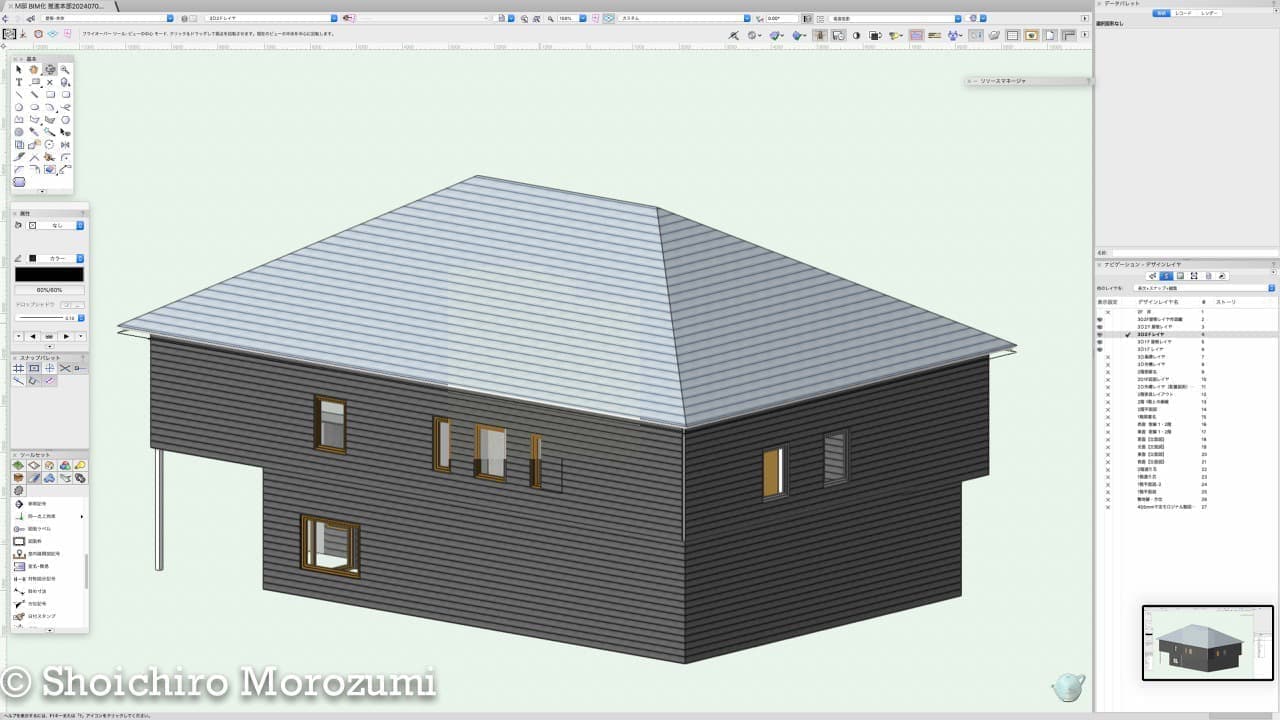The width and height of the screenshot is (1280, 720).
Task: Toggle visibility of layer number 6
Action: click(1100, 350)
